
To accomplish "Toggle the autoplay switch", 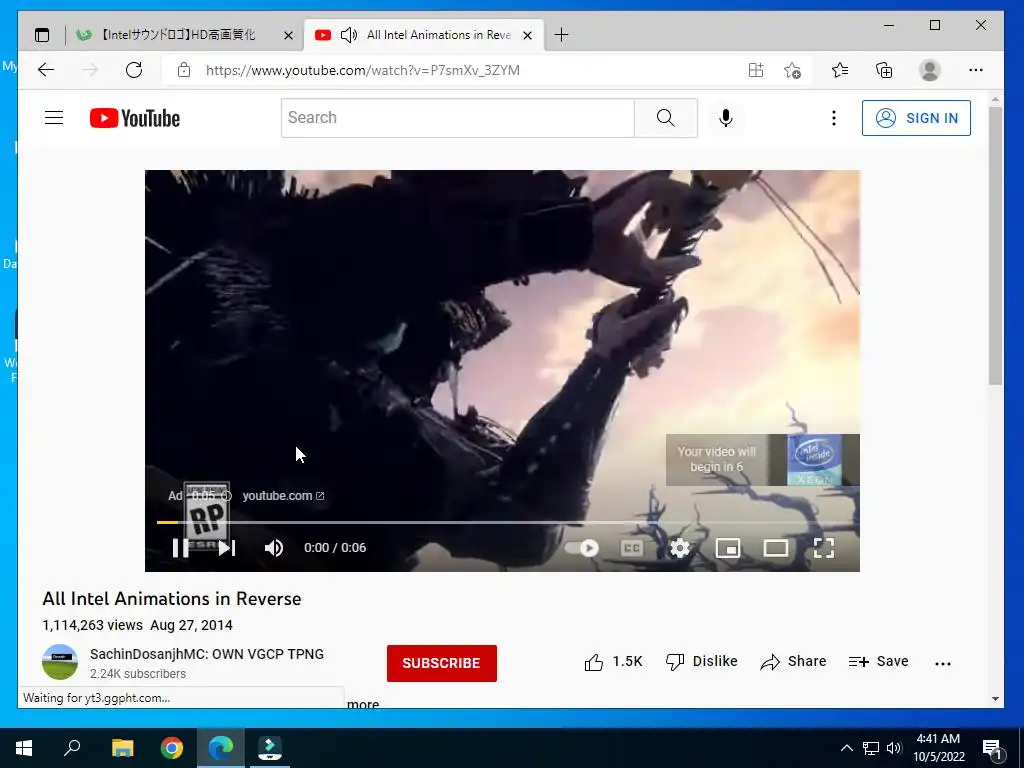I will (x=582, y=548).
